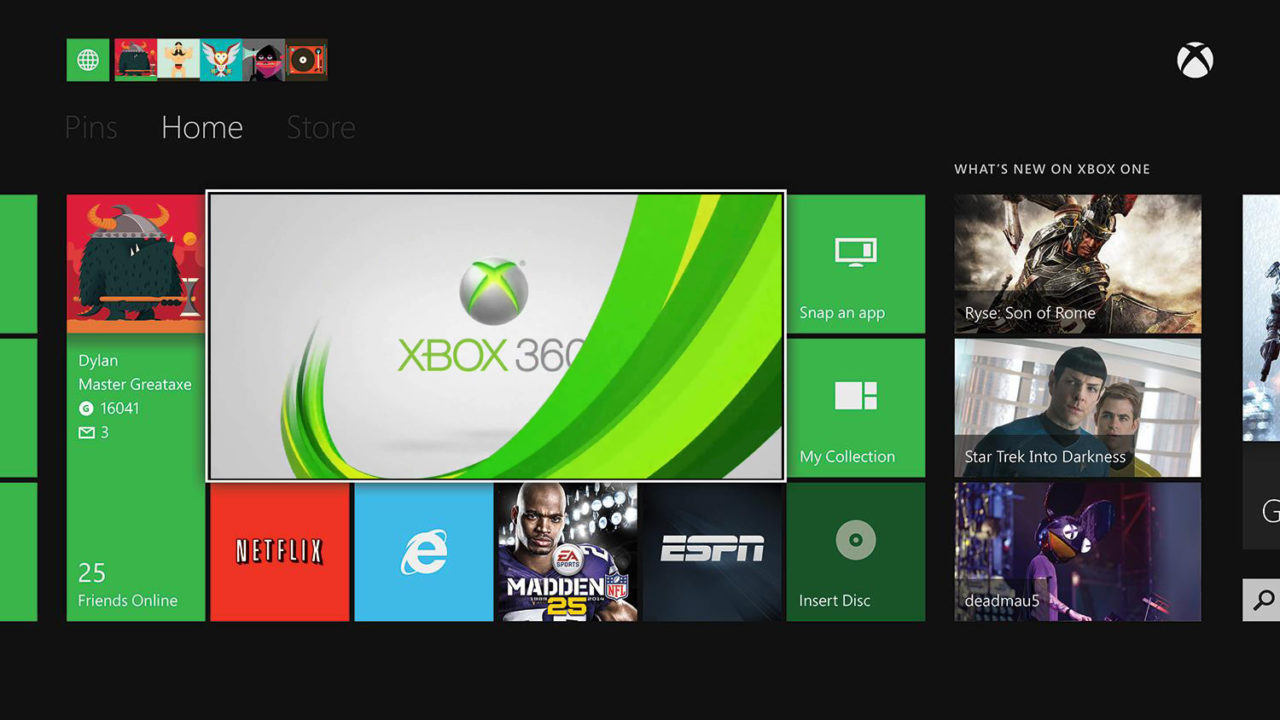Open Ryse: Son of Rome
Viewport: 1280px width, 720px height.
[1077, 263]
